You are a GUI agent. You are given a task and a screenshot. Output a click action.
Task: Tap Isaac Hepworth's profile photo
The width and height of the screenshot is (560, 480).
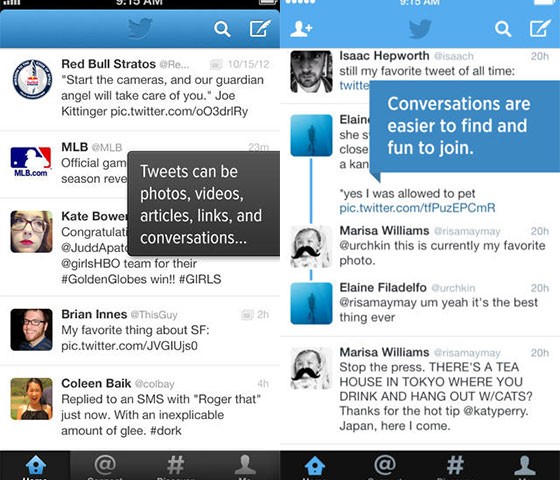tap(311, 71)
